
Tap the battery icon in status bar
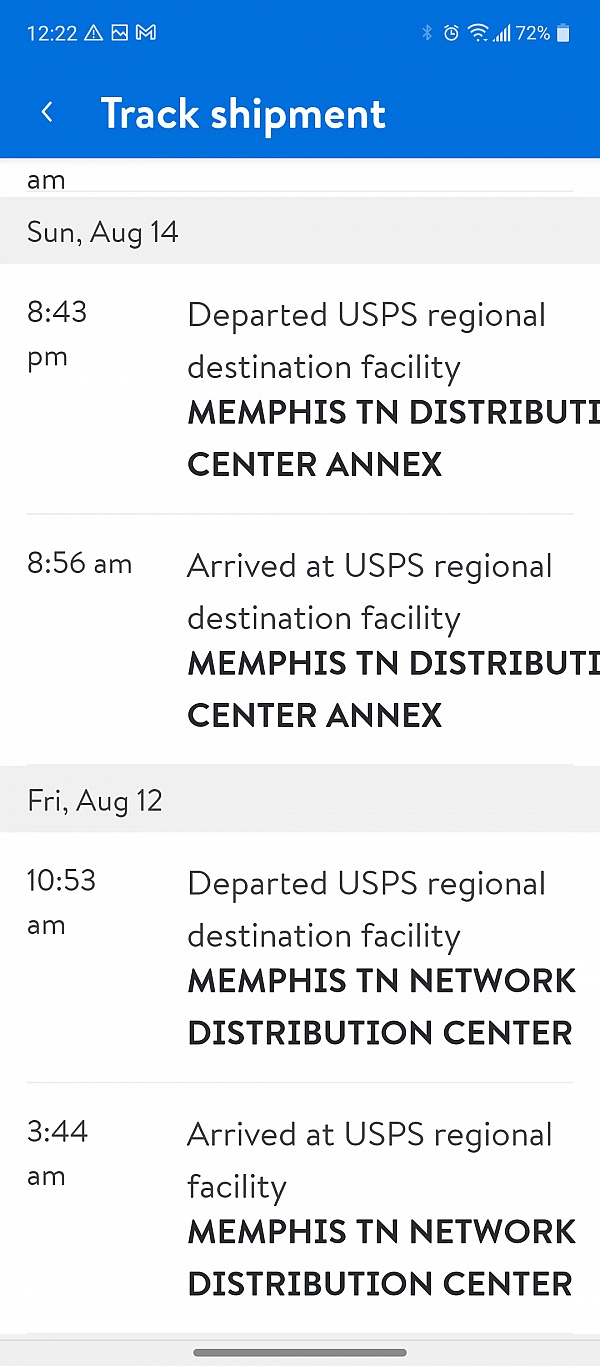tap(563, 33)
